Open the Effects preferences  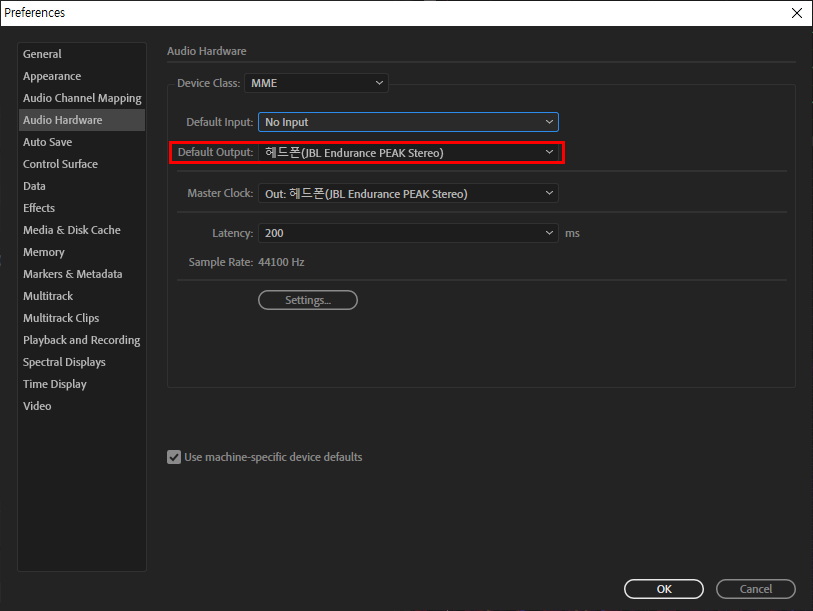[81, 208]
